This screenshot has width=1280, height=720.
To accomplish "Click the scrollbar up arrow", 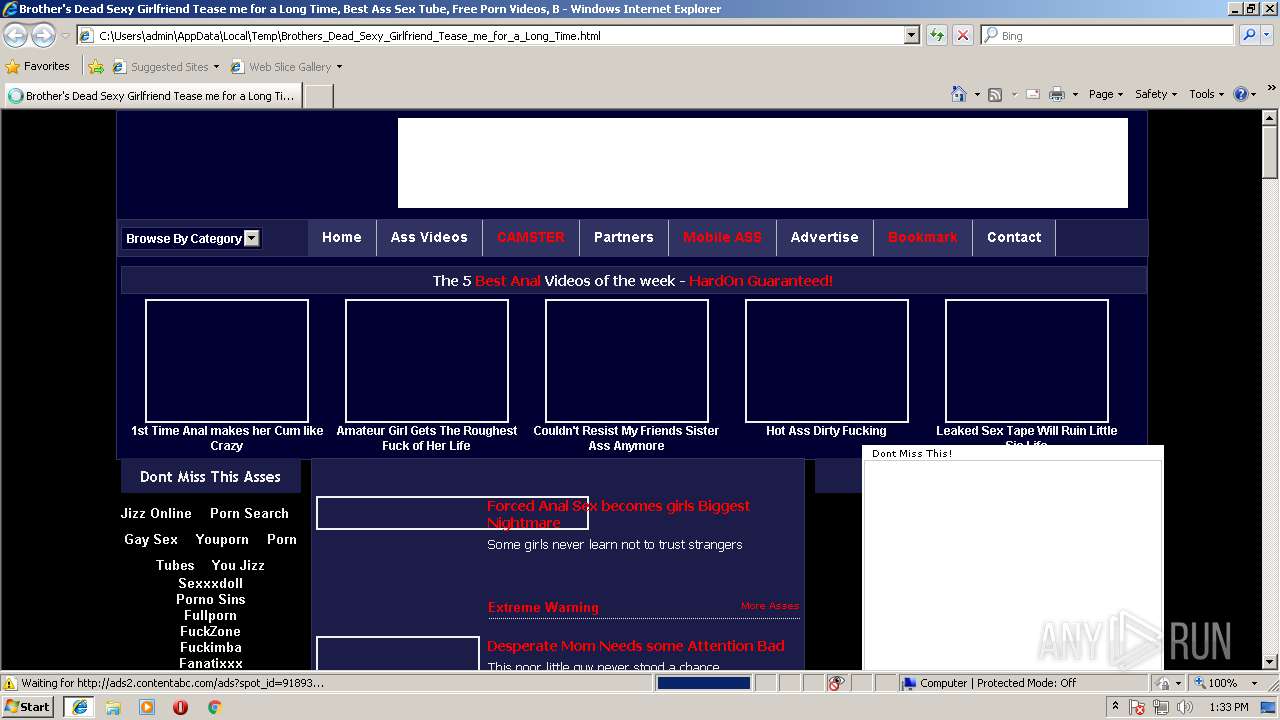I will [1270, 119].
